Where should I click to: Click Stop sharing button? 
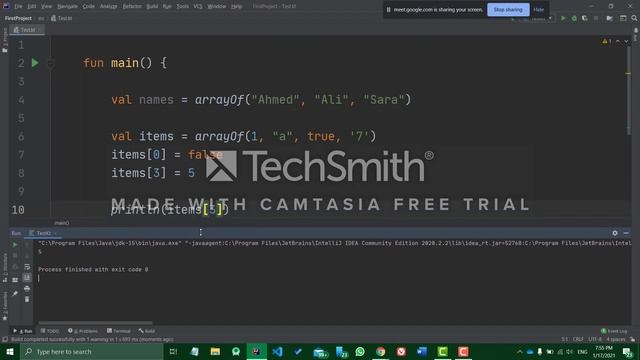[508, 9]
